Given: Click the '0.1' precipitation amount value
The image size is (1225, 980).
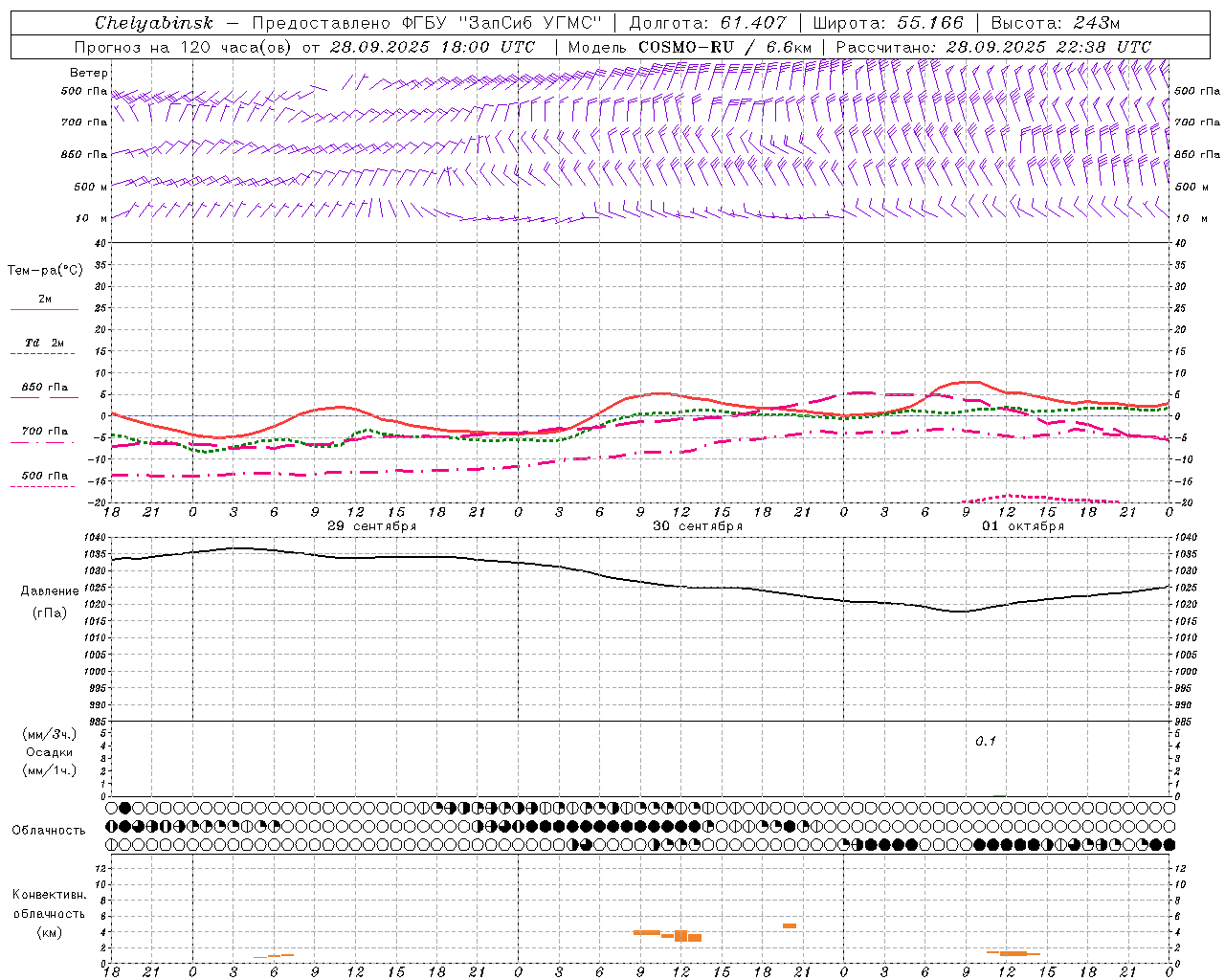Looking at the screenshot, I should pos(986,741).
